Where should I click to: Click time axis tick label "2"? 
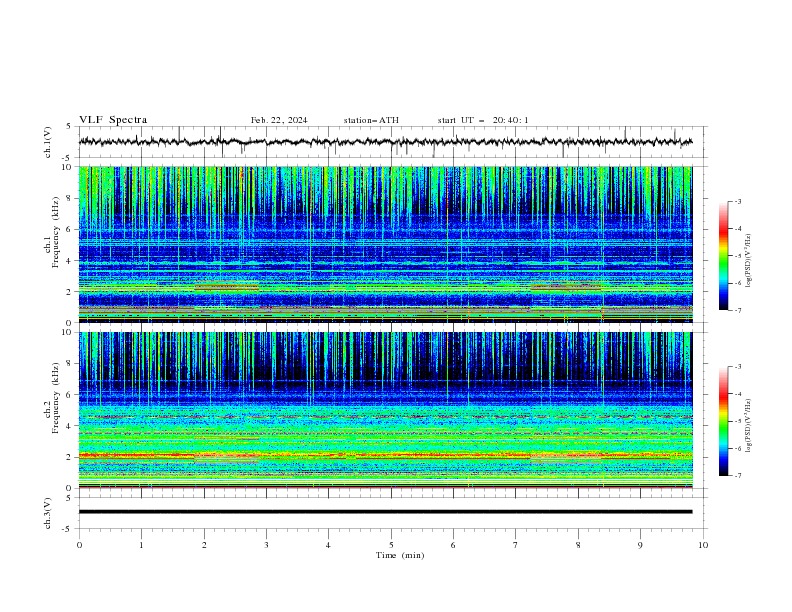(204, 545)
